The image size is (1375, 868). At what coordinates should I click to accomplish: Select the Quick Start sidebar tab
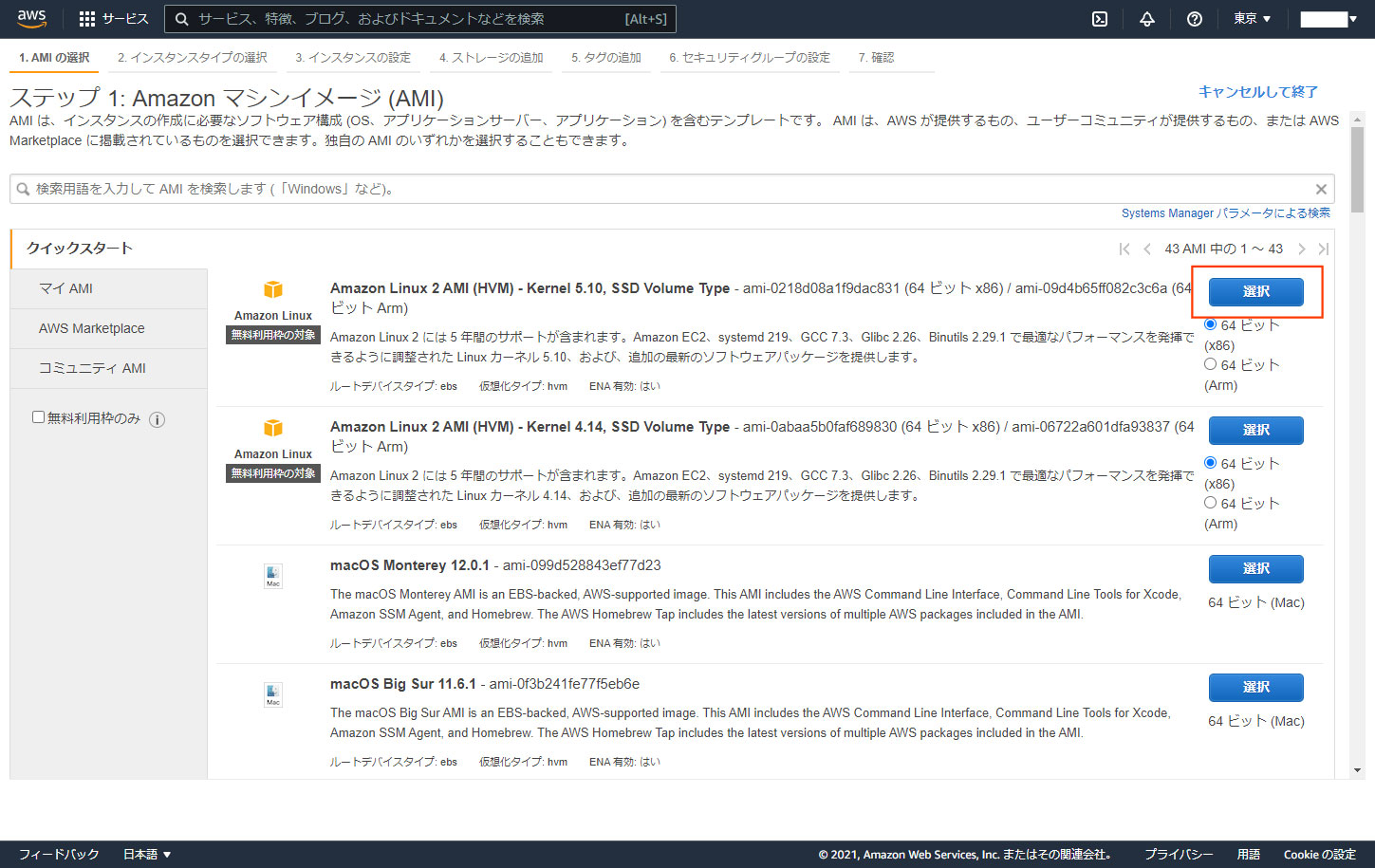108,249
